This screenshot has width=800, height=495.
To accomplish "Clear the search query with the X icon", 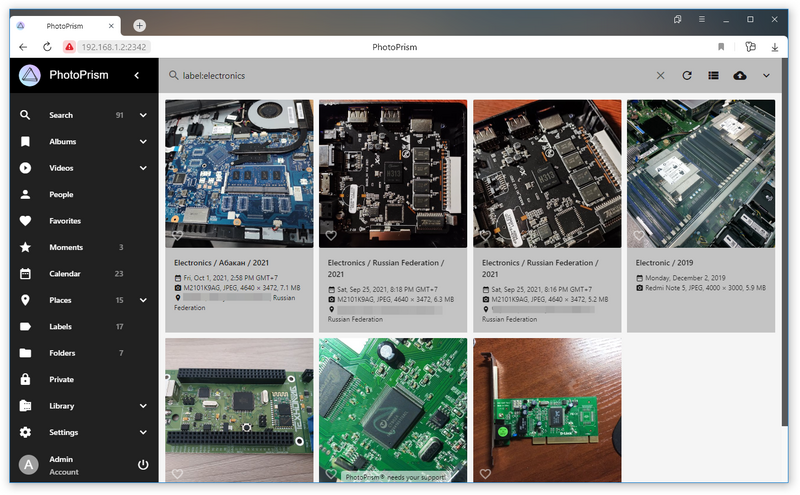I will pyautogui.click(x=660, y=76).
